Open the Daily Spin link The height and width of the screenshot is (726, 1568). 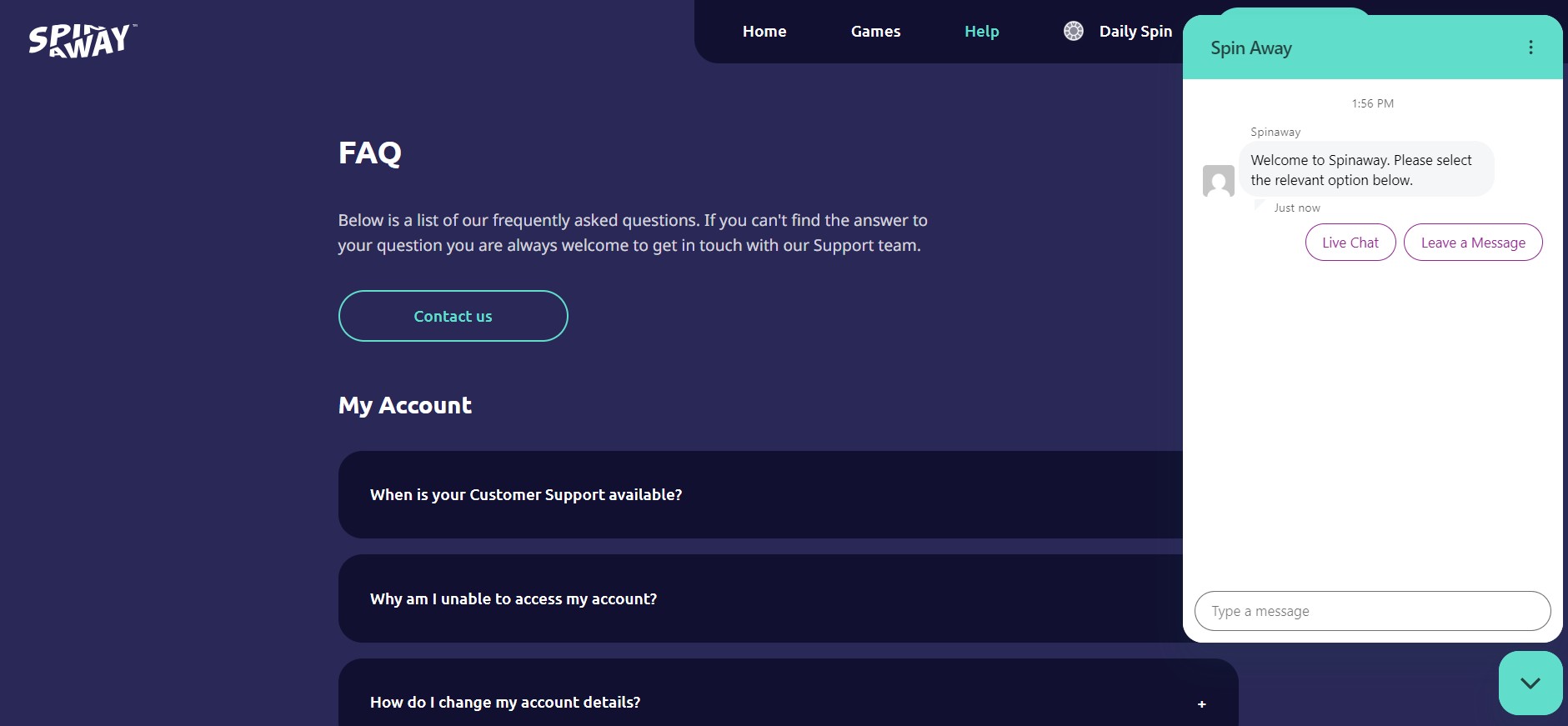coord(1135,32)
